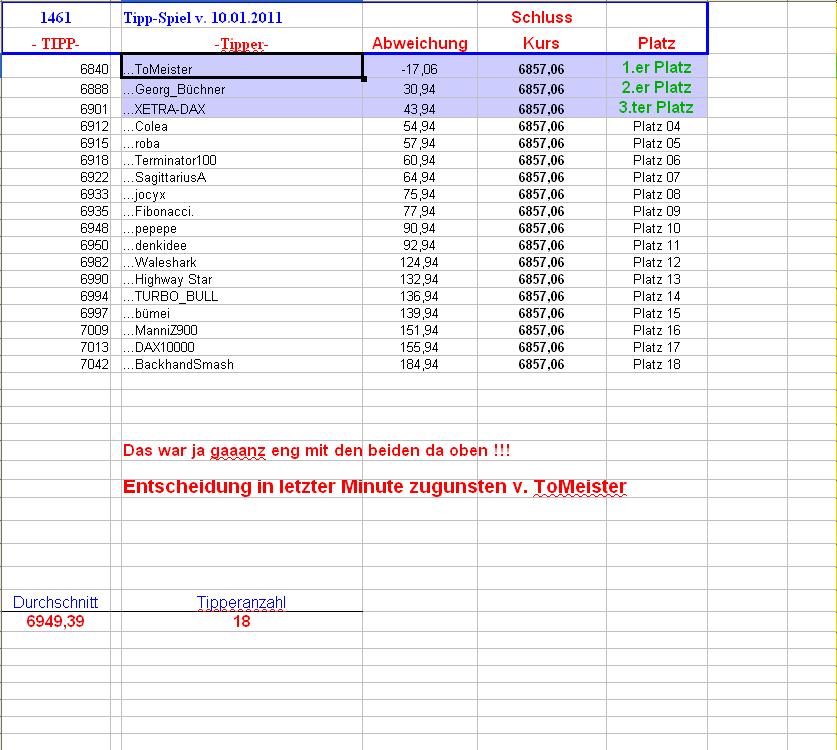Select the 1.er Platz cell

click(x=657, y=67)
